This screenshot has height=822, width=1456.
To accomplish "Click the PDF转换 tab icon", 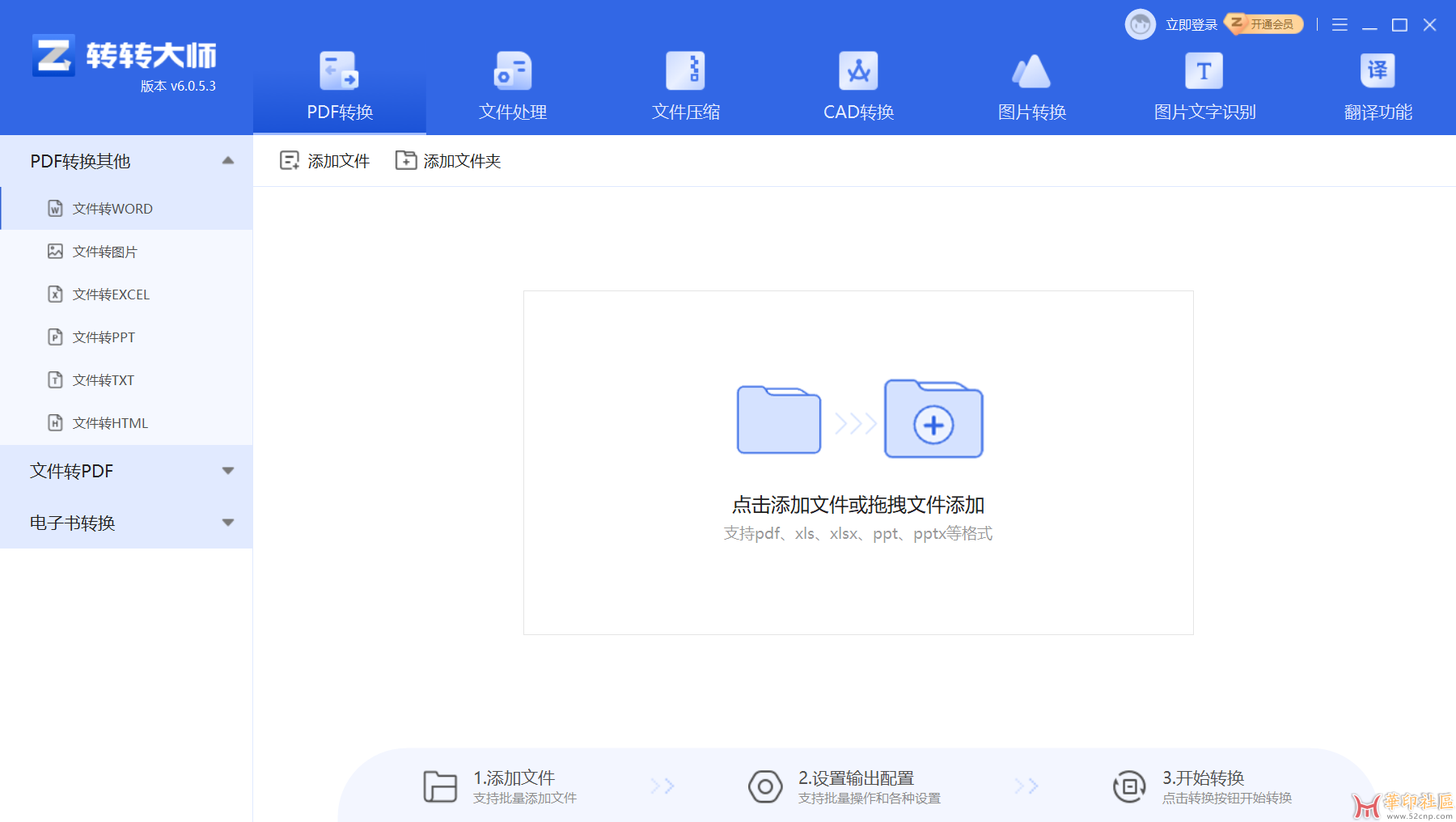I will [339, 71].
